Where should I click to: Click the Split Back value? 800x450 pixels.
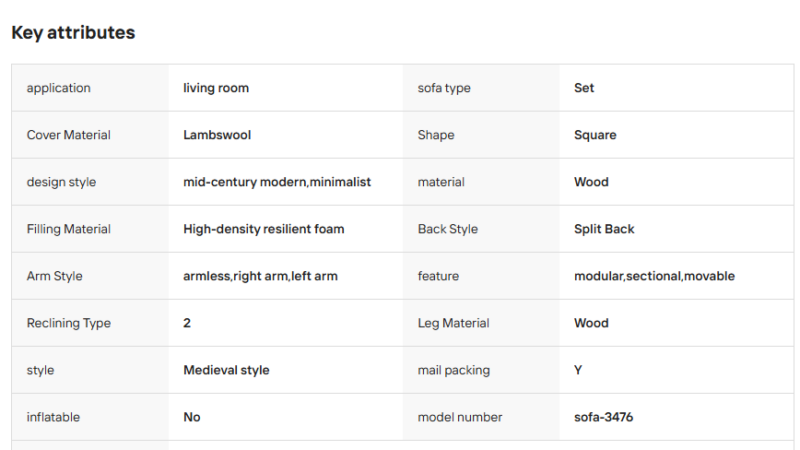click(604, 229)
